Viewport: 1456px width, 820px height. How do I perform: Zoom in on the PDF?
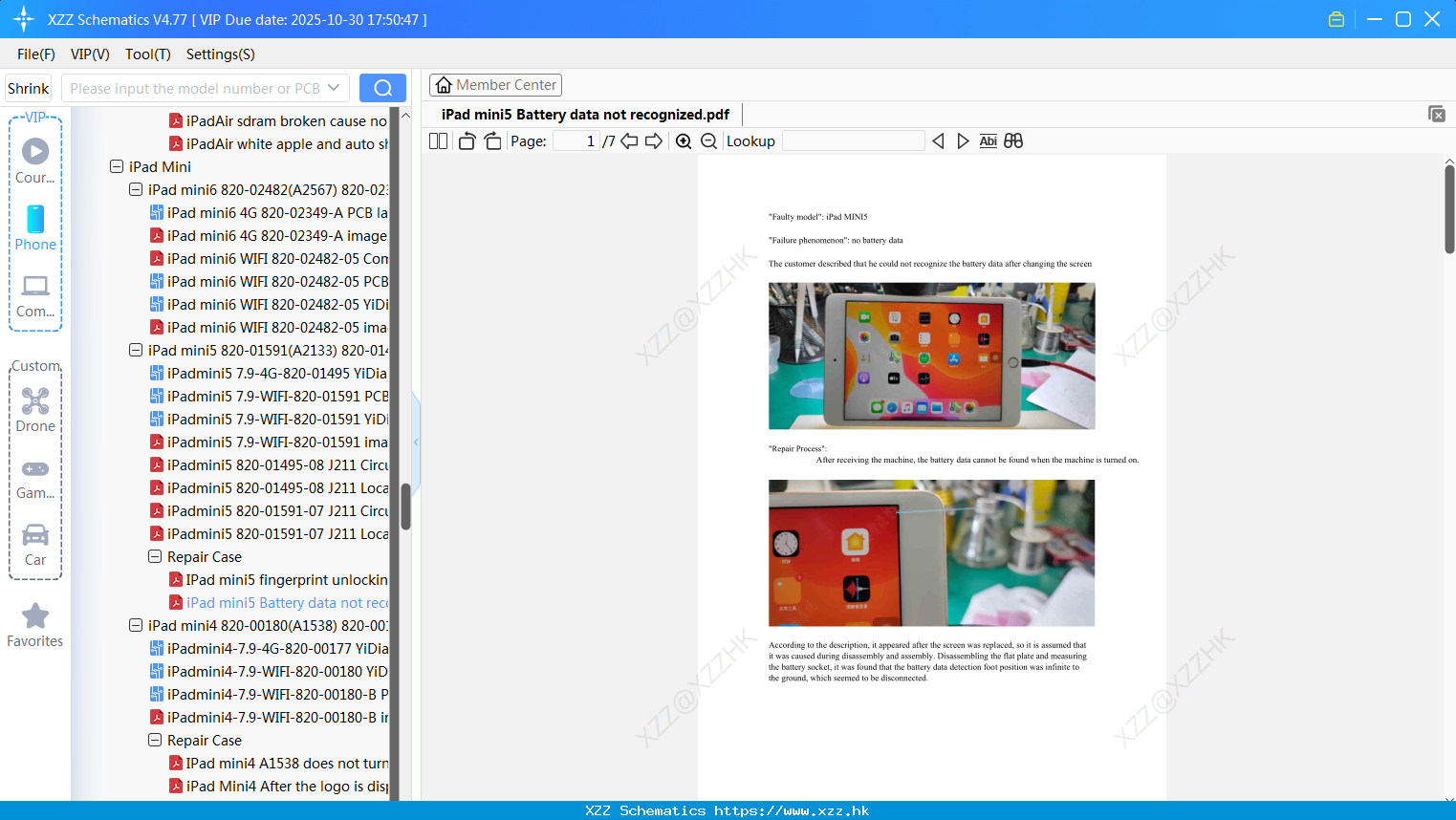[x=684, y=141]
